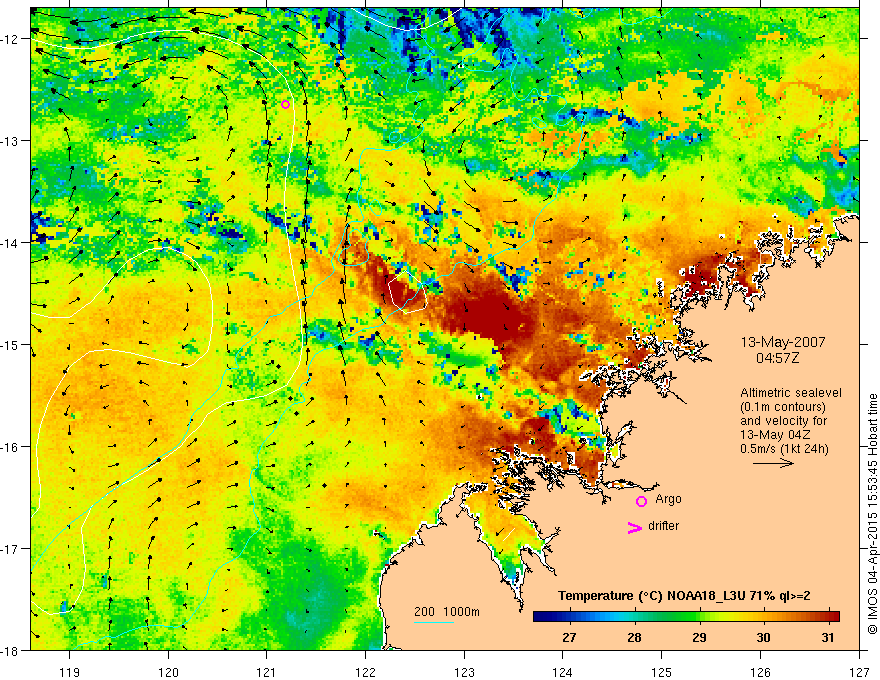Click the latitude axis label -17

click(x=11, y=548)
